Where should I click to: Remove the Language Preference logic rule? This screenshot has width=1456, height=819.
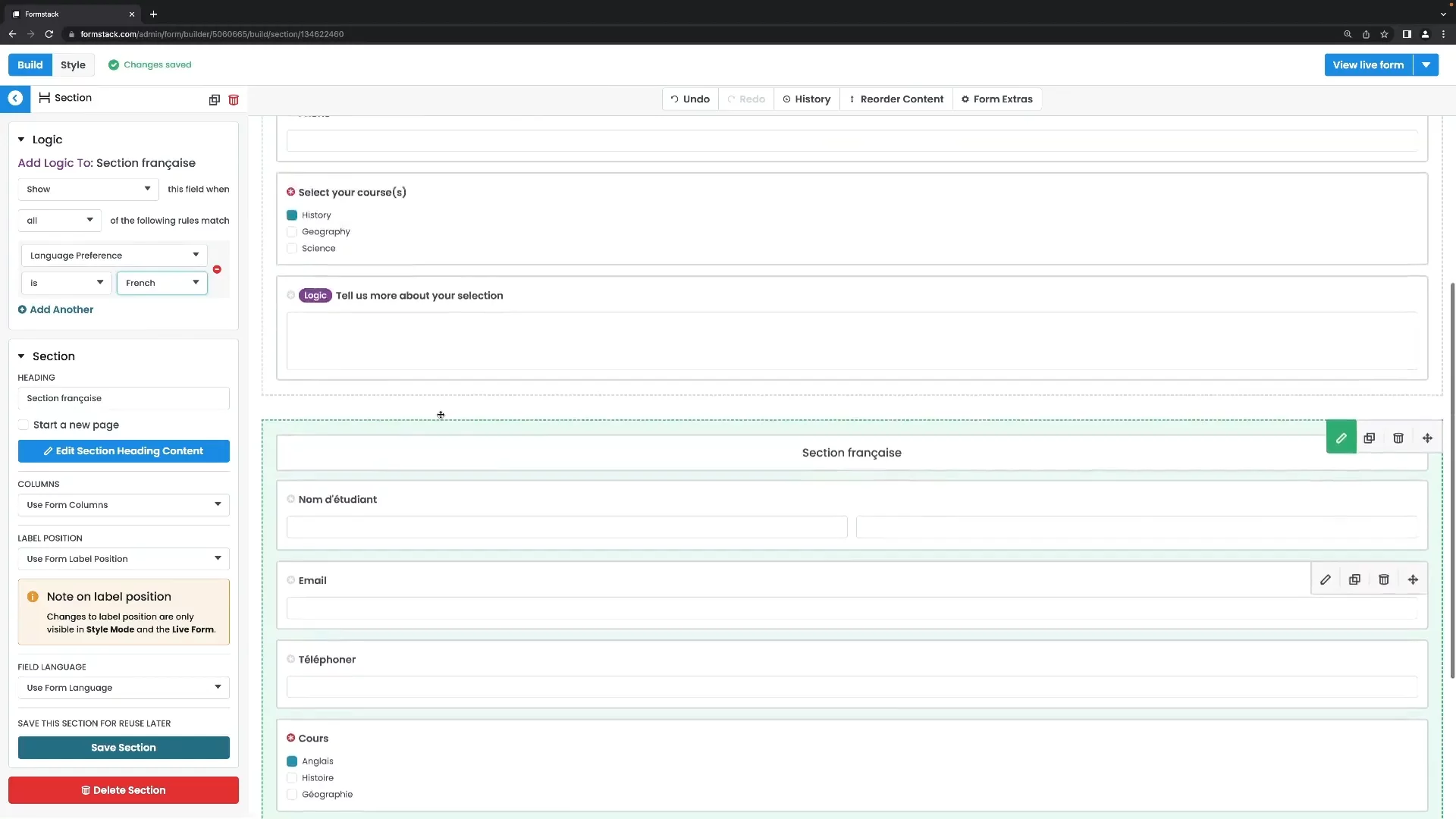217,269
